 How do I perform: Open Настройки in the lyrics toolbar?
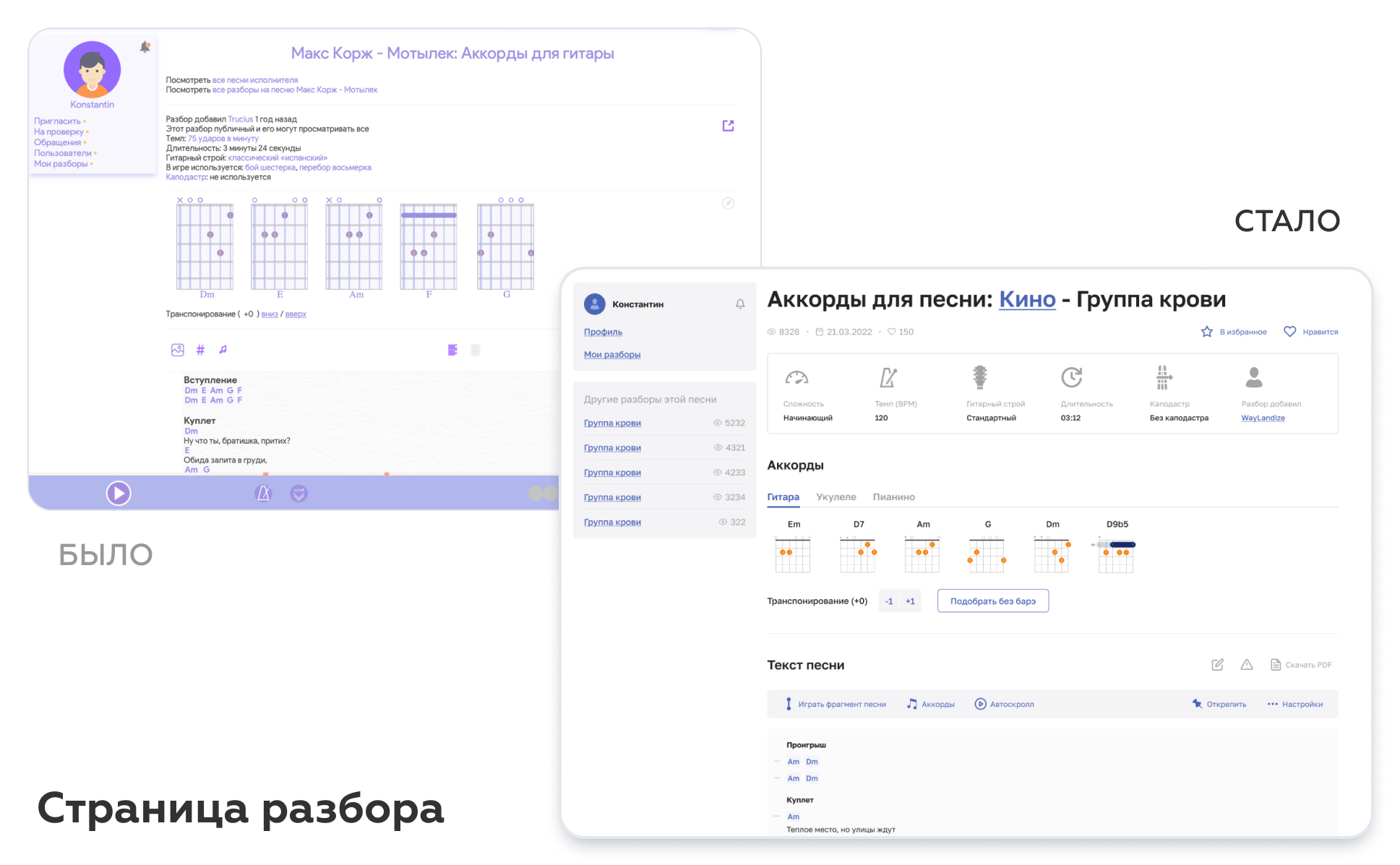point(1295,704)
